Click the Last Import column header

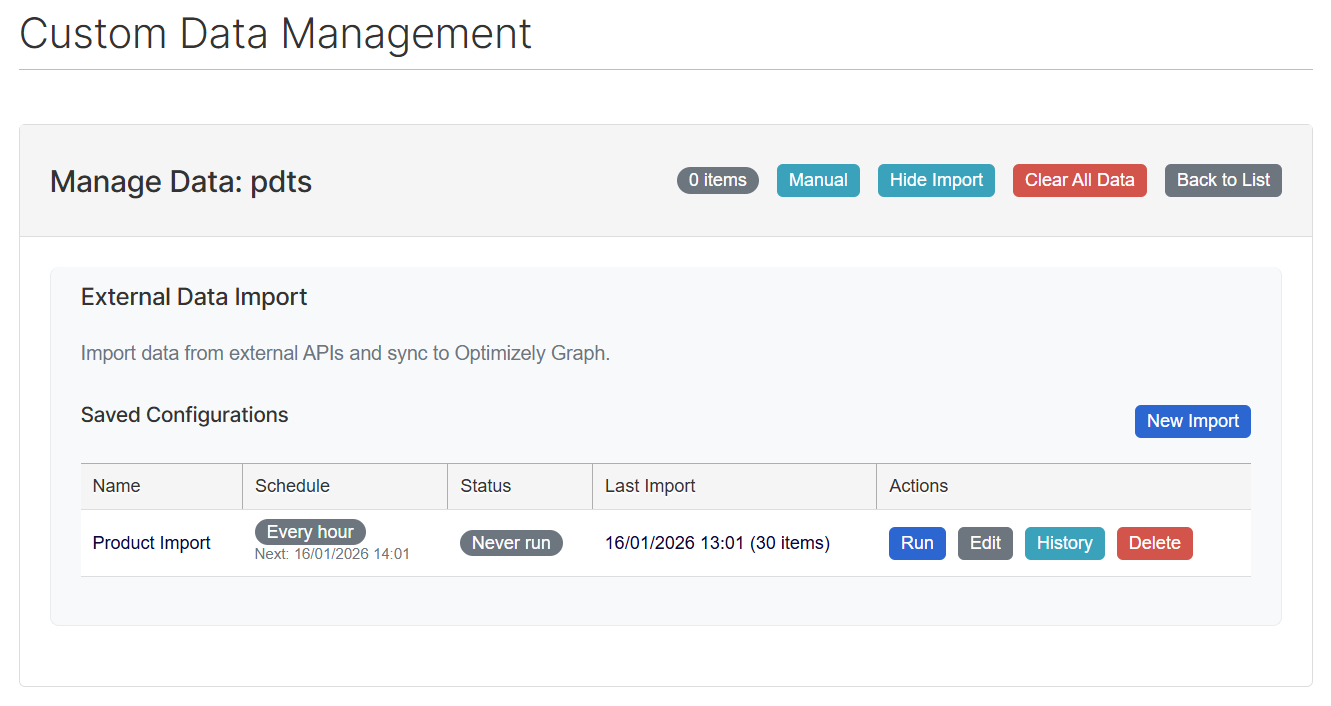coord(650,486)
